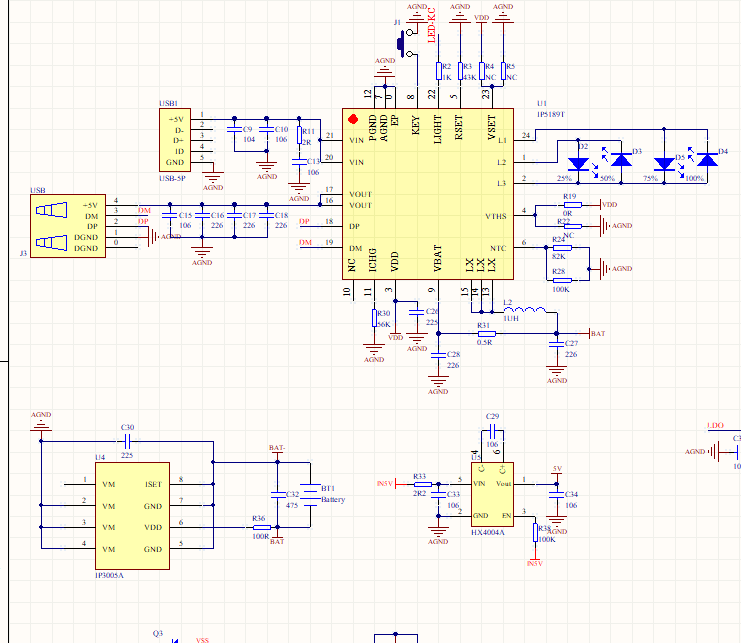Select resistor R30 56K
This screenshot has width=741, height=643.
pos(374,318)
